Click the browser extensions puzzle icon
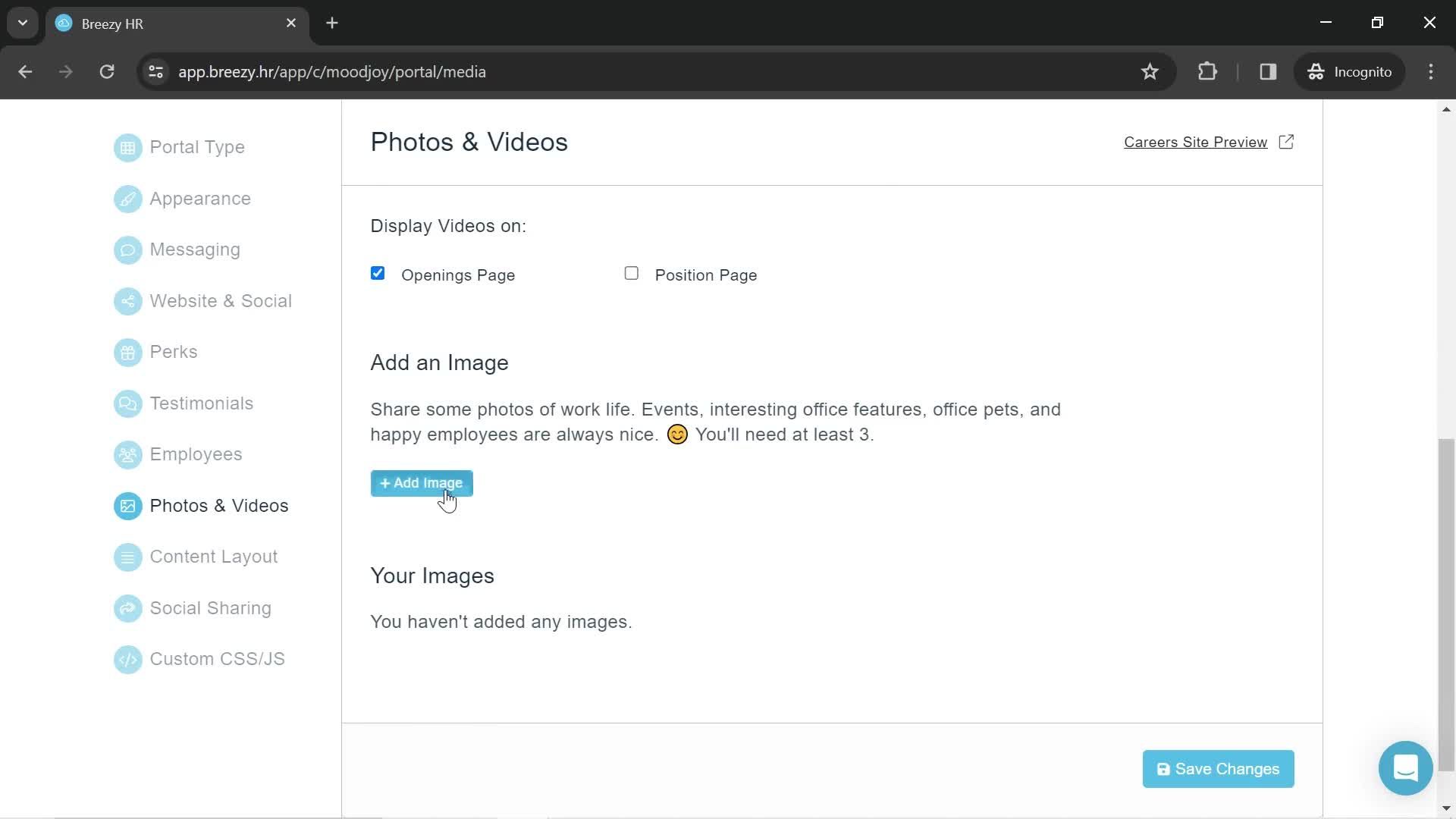The image size is (1456, 819). [1207, 71]
